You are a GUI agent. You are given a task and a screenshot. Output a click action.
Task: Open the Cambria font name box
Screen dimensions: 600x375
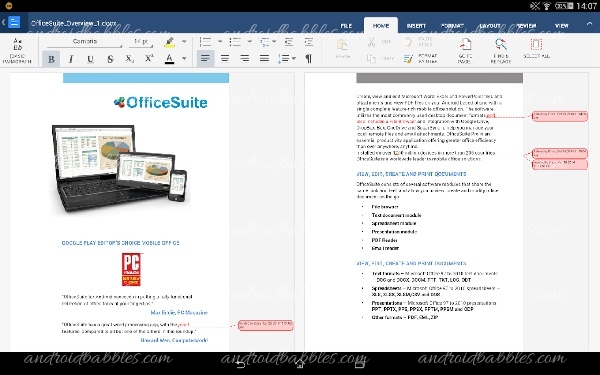coord(85,41)
